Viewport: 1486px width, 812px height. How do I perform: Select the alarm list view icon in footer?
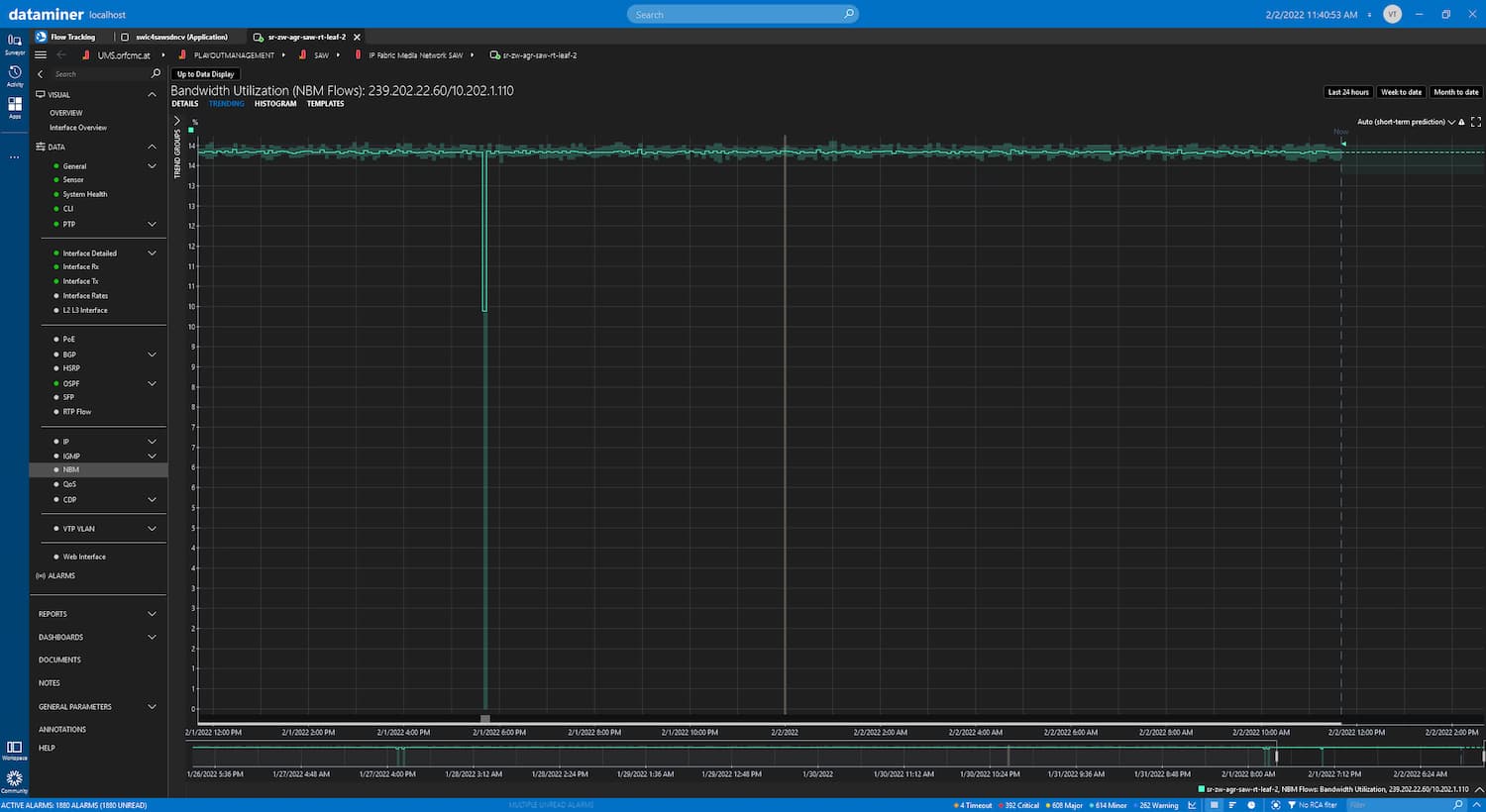pos(1214,805)
